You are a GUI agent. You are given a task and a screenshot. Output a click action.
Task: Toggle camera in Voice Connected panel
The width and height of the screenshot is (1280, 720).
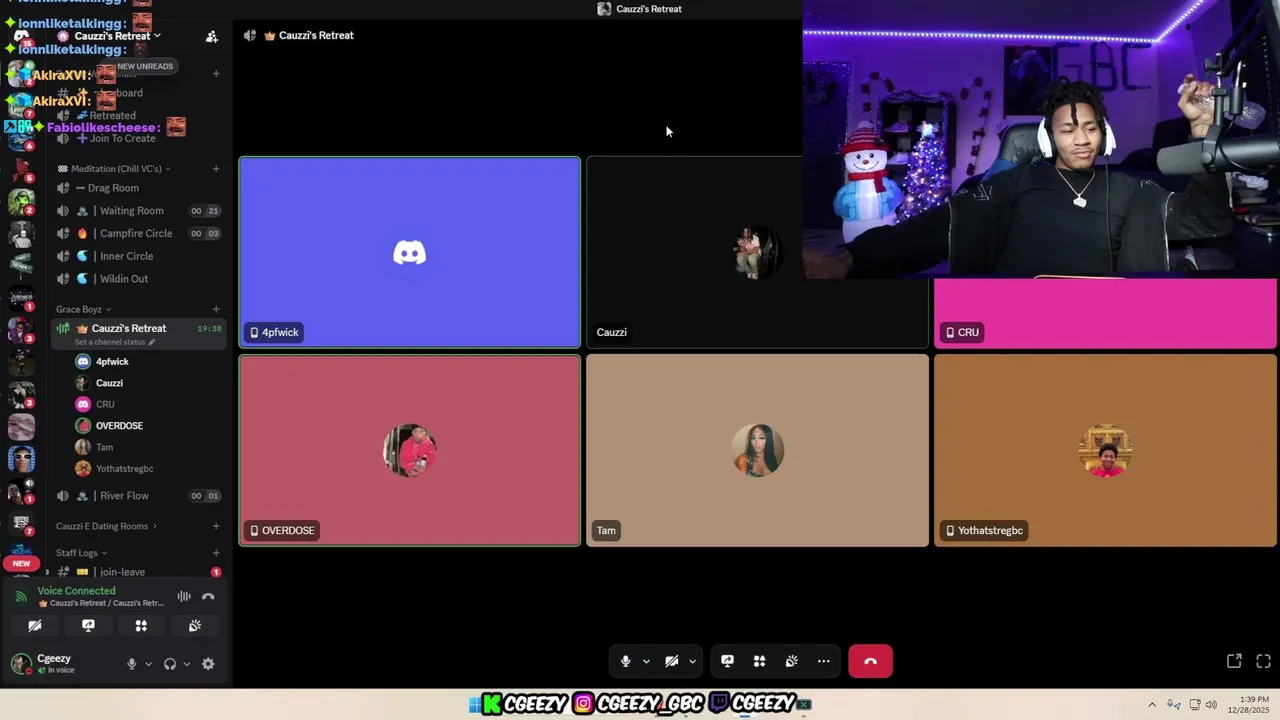click(x=35, y=626)
